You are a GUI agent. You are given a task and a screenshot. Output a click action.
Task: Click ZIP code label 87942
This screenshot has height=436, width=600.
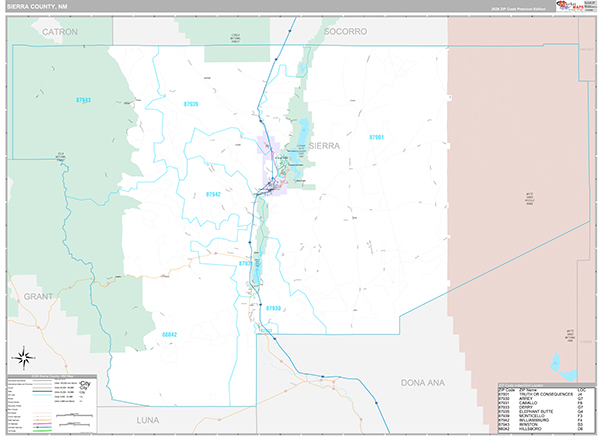[x=213, y=194]
